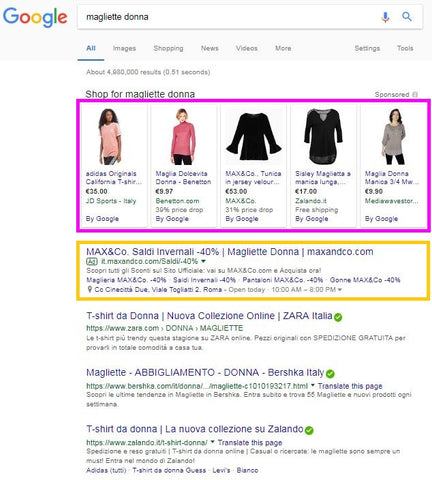Click Translate this page for Bershka
Viewport: 432px width, 480px height.
pyautogui.click(x=350, y=386)
